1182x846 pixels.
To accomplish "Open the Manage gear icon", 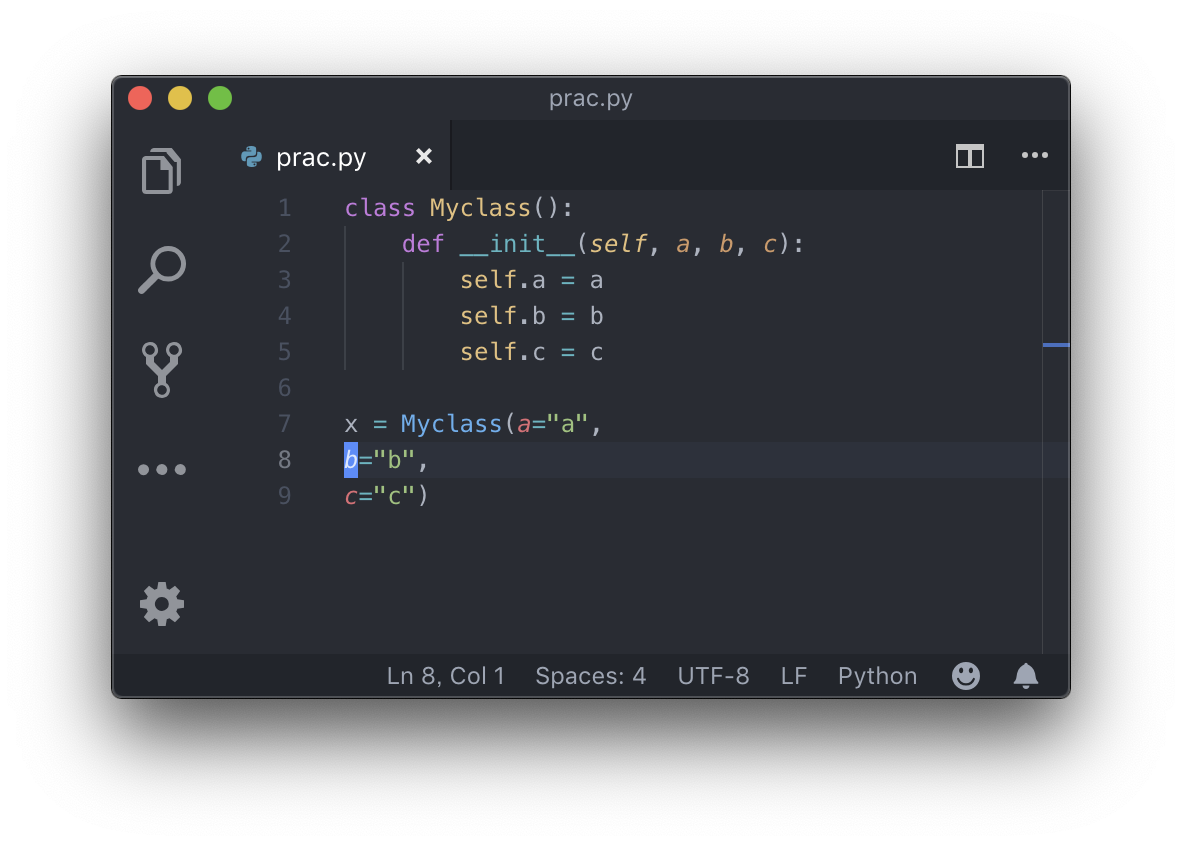I will click(x=161, y=604).
